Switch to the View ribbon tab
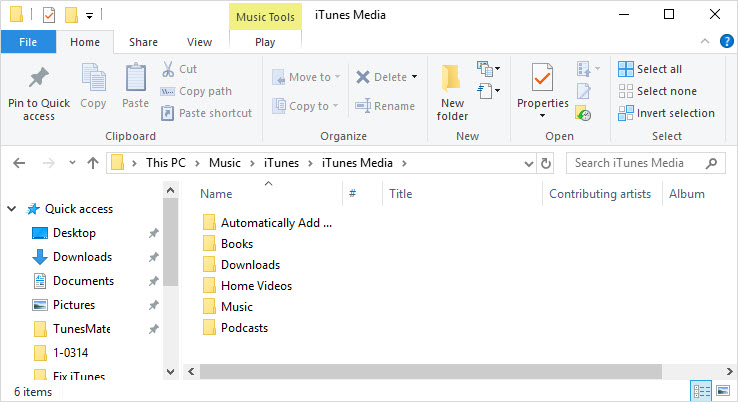 point(199,42)
